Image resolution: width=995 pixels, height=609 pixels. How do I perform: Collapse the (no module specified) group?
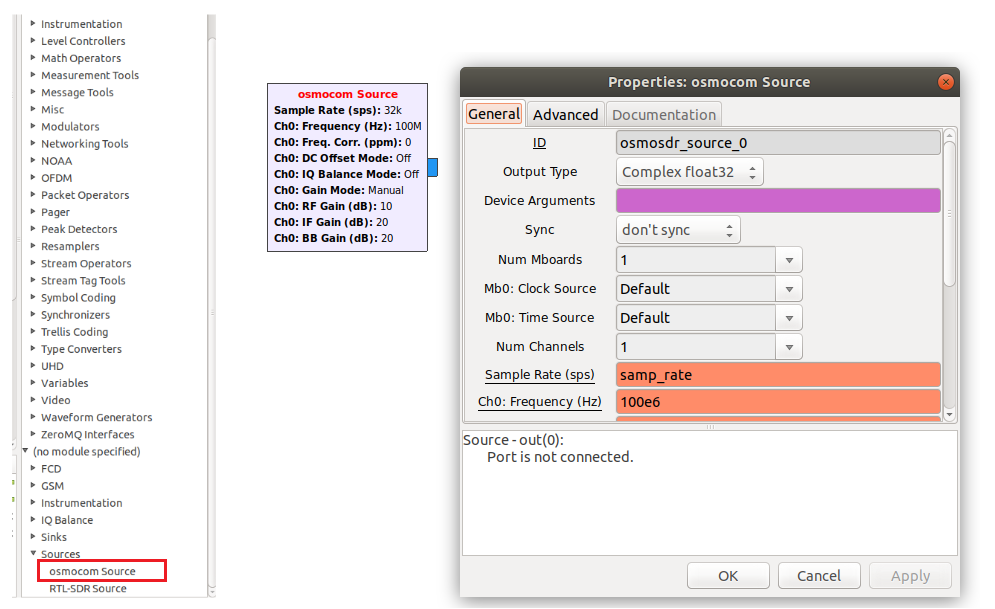click(x=25, y=451)
